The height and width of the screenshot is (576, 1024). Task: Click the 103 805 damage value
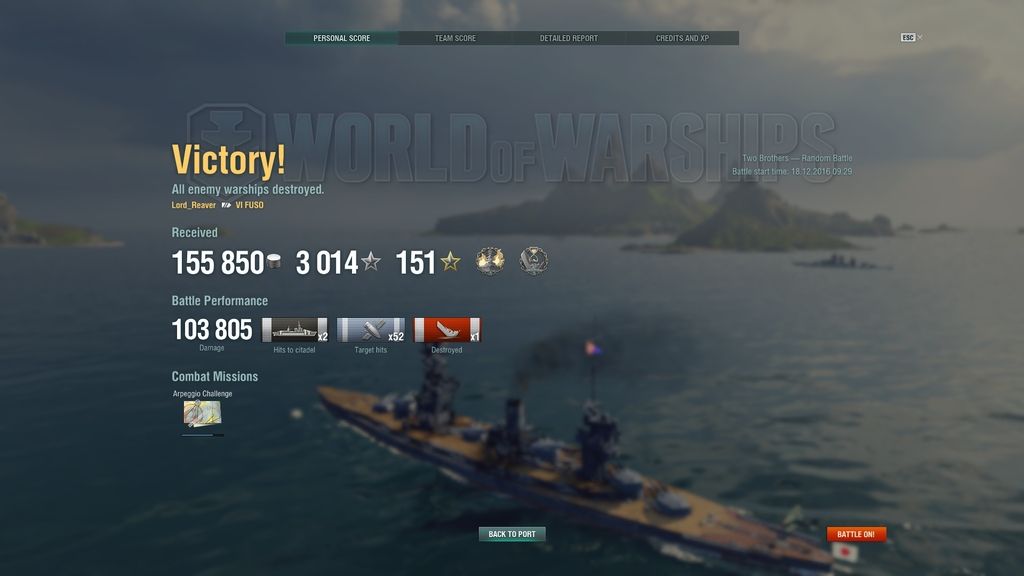(212, 330)
